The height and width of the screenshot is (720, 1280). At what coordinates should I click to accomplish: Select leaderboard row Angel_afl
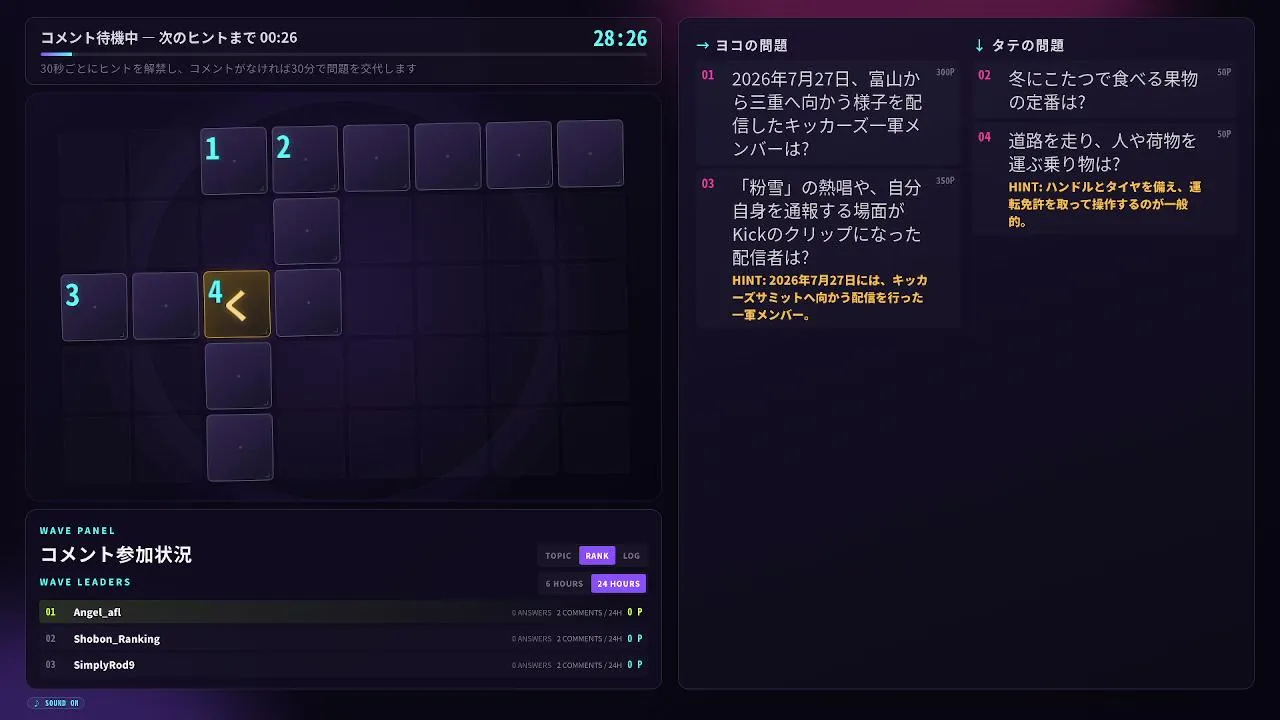(343, 612)
